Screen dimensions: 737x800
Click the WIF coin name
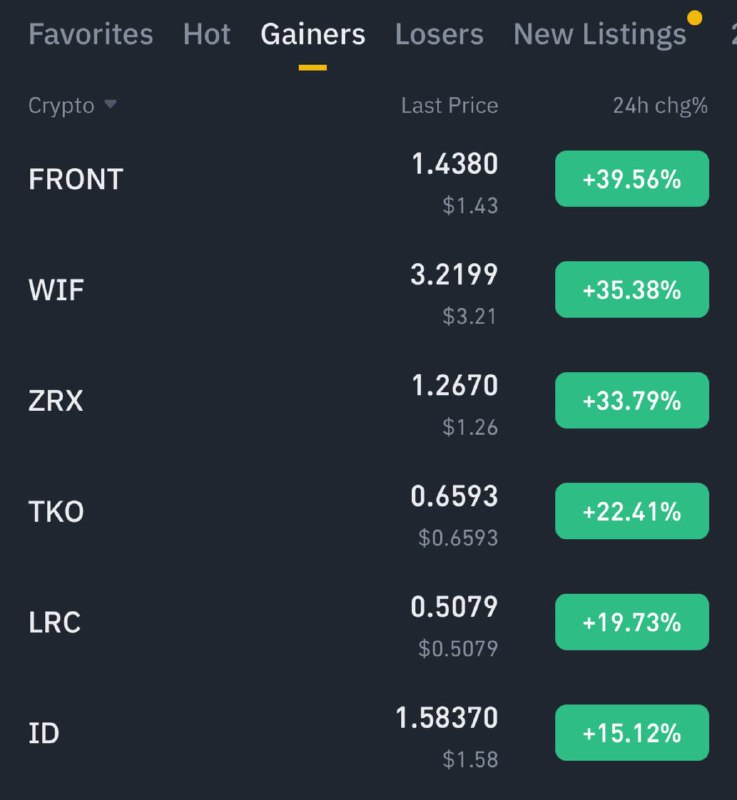(56, 291)
